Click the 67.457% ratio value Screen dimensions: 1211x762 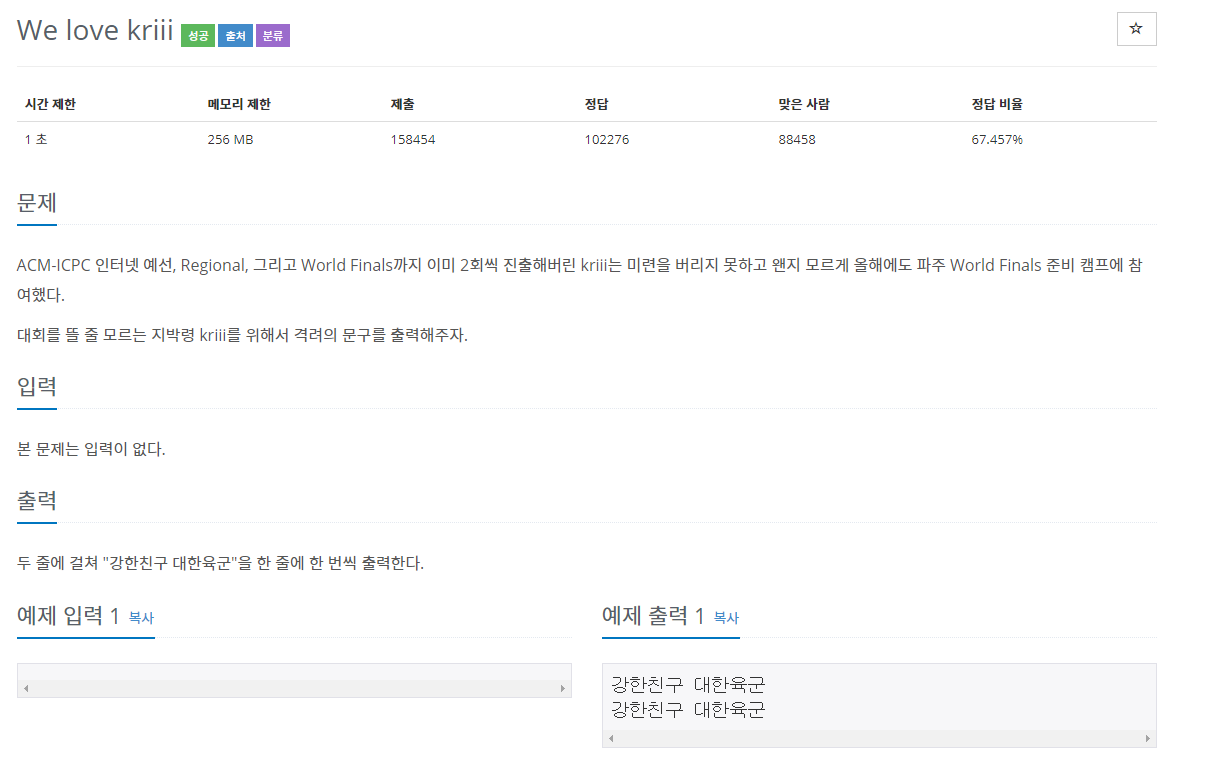997,140
